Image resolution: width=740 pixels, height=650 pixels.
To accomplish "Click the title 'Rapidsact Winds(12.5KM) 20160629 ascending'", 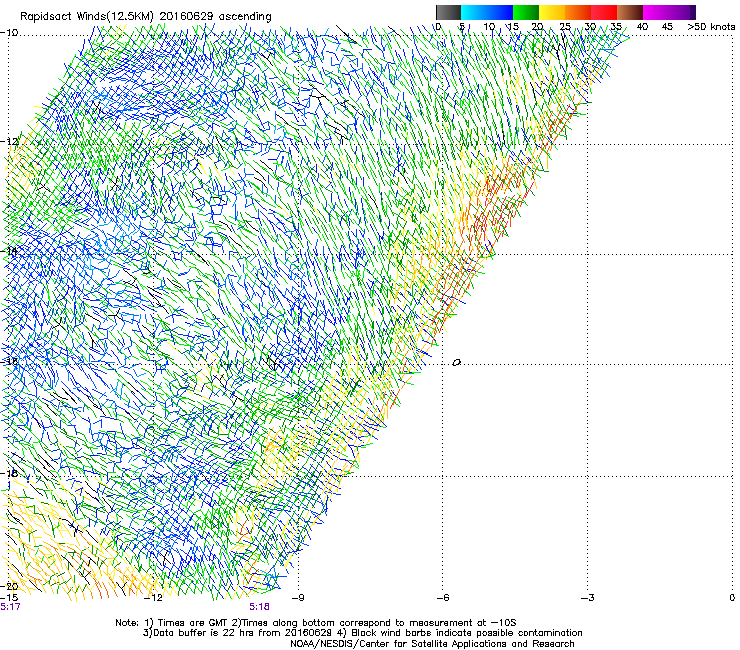I will (146, 17).
